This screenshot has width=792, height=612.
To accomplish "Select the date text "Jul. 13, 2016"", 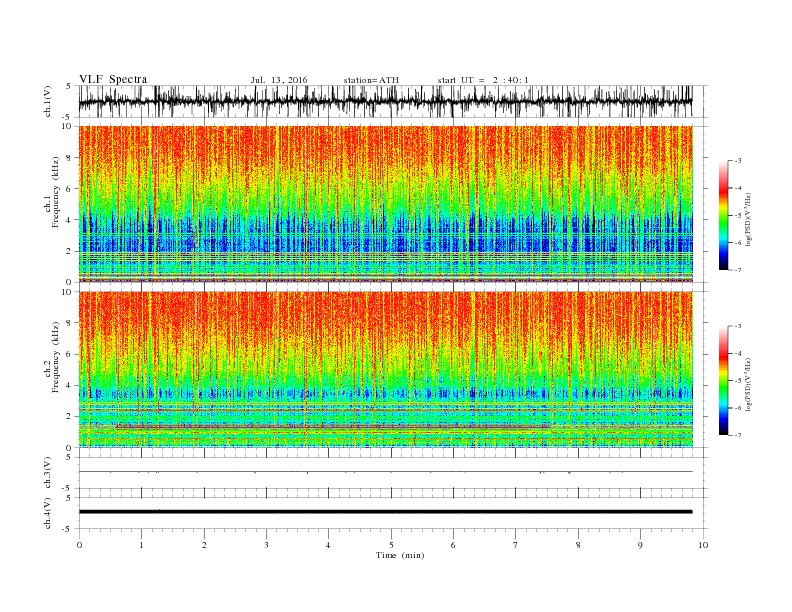I will pyautogui.click(x=279, y=80).
